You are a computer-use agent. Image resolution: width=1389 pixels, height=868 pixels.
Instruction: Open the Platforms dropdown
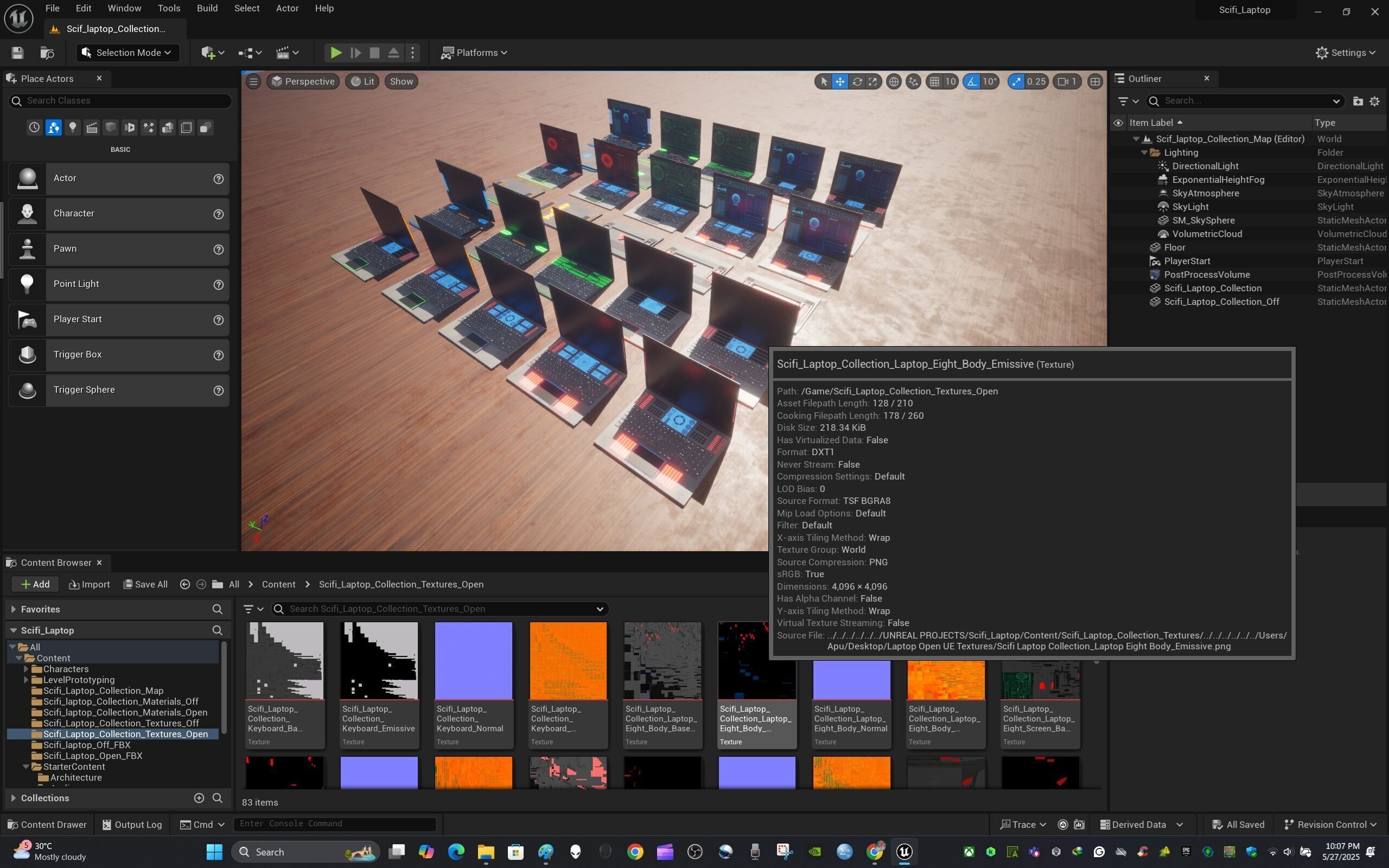[474, 53]
